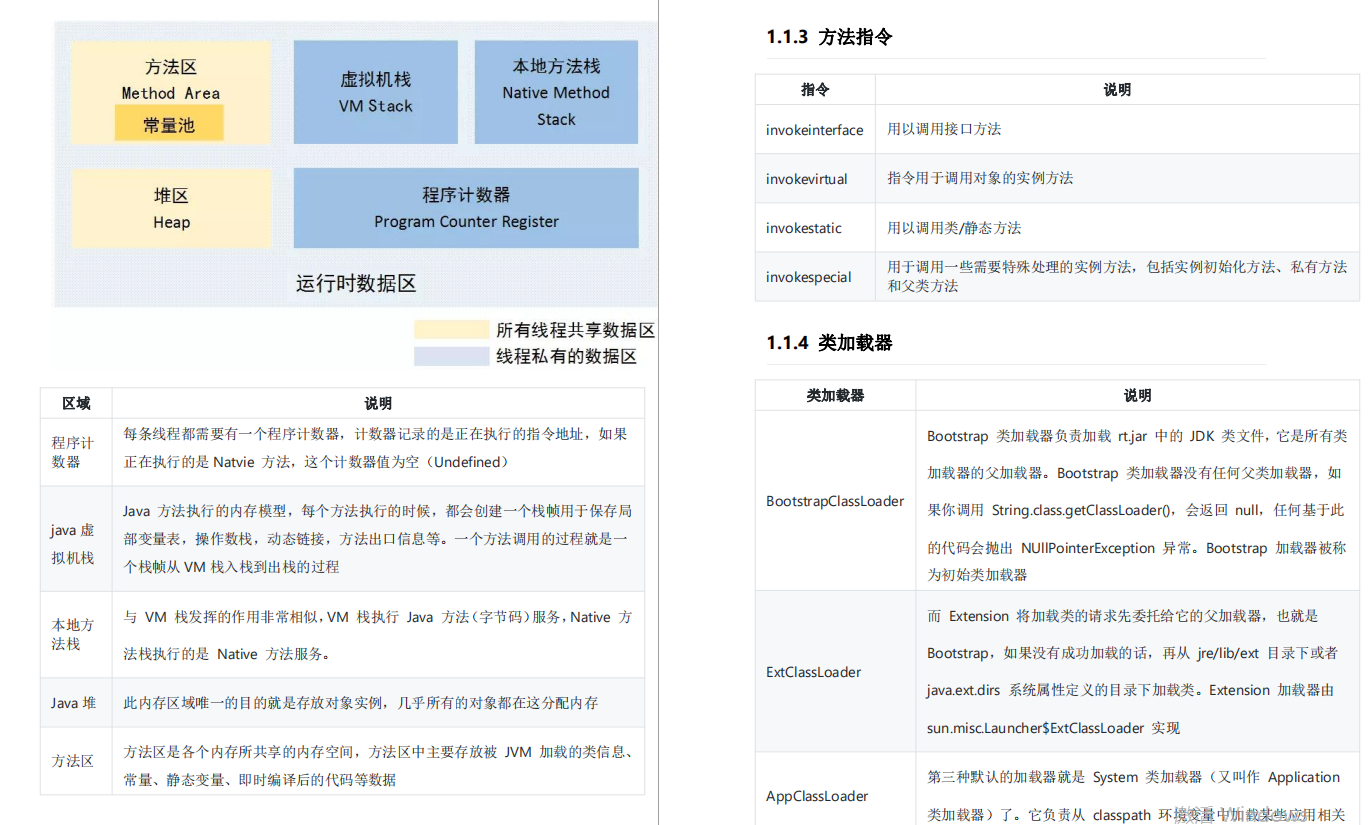The height and width of the screenshot is (825, 1369).
Task: Click the 1.1.4 类加载器 heading
Action: (x=829, y=343)
